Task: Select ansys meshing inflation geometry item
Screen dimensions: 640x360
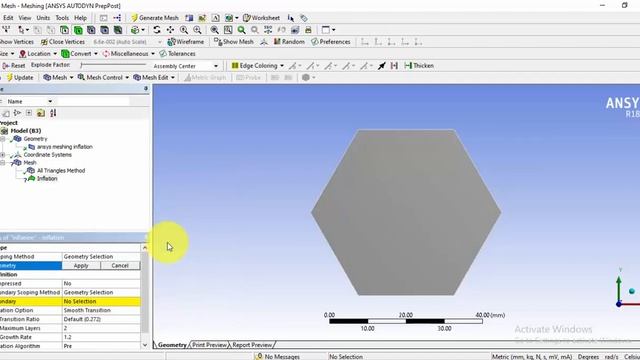Action: [x=64, y=147]
